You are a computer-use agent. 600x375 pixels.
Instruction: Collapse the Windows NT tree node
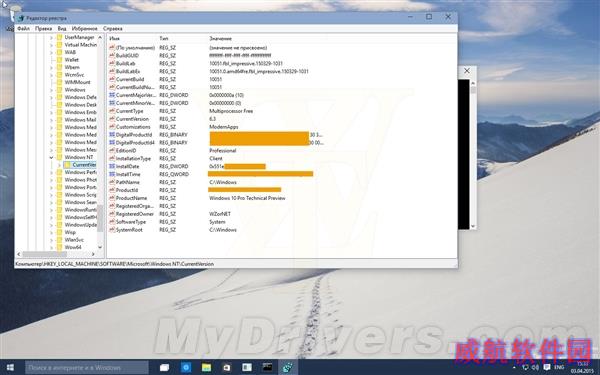51,157
